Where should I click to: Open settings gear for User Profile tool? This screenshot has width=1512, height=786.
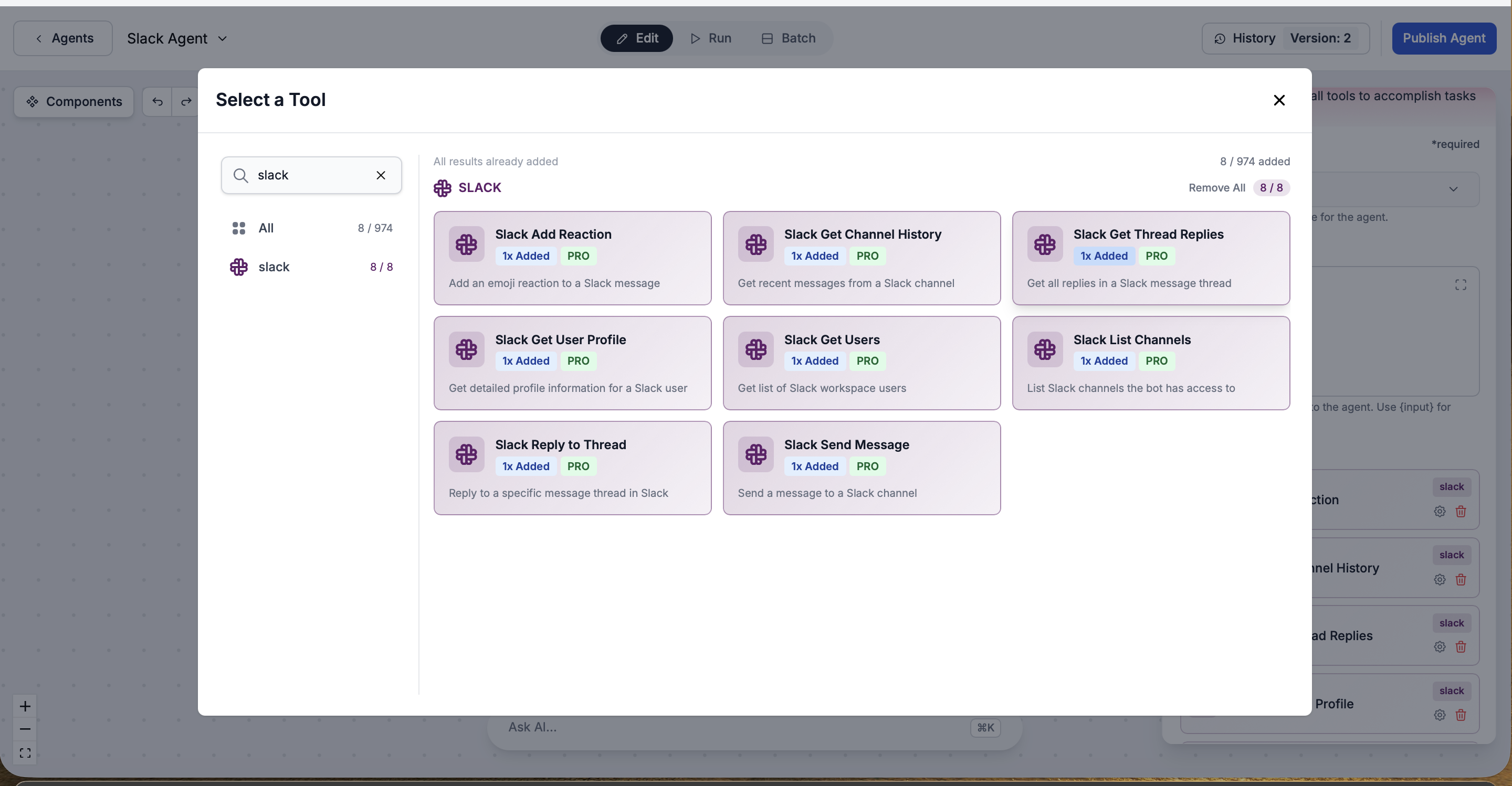(1440, 715)
